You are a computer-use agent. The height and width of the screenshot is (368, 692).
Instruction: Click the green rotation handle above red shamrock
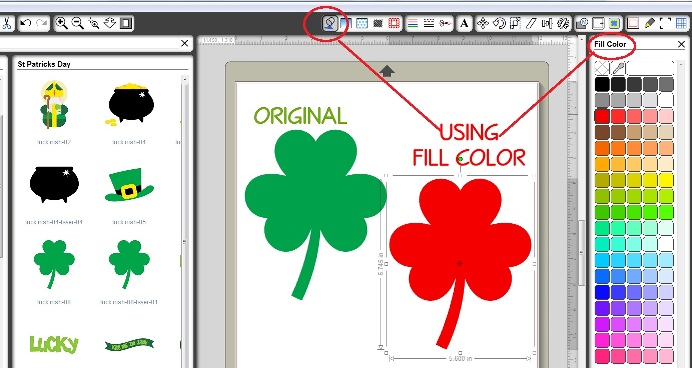[x=460, y=159]
